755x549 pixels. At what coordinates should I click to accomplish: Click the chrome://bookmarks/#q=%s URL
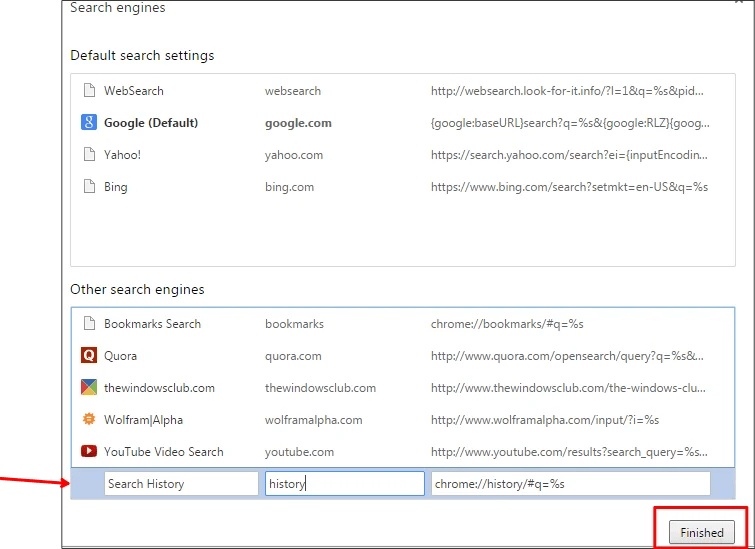coord(507,324)
